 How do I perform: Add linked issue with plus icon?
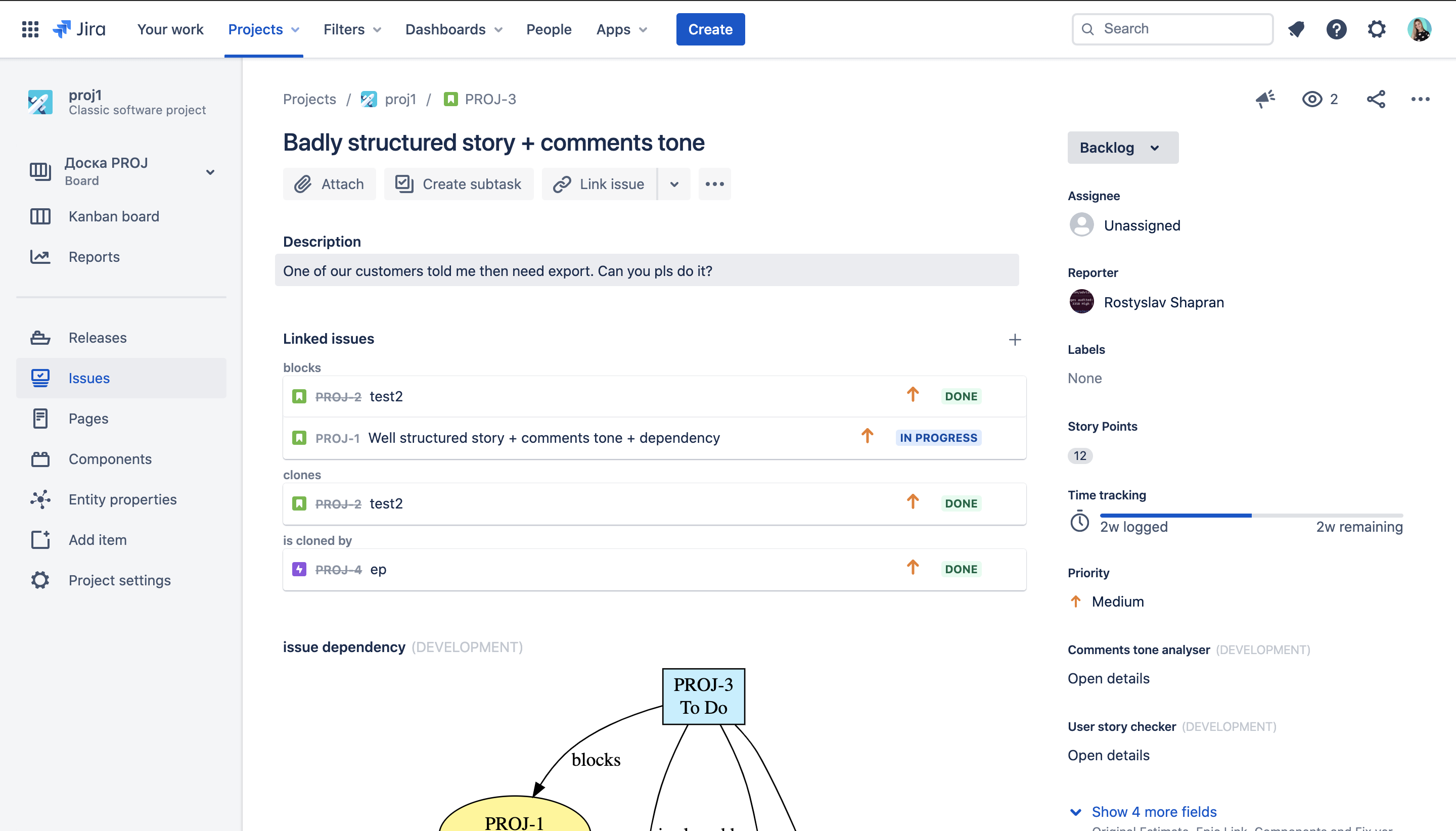(x=1015, y=340)
